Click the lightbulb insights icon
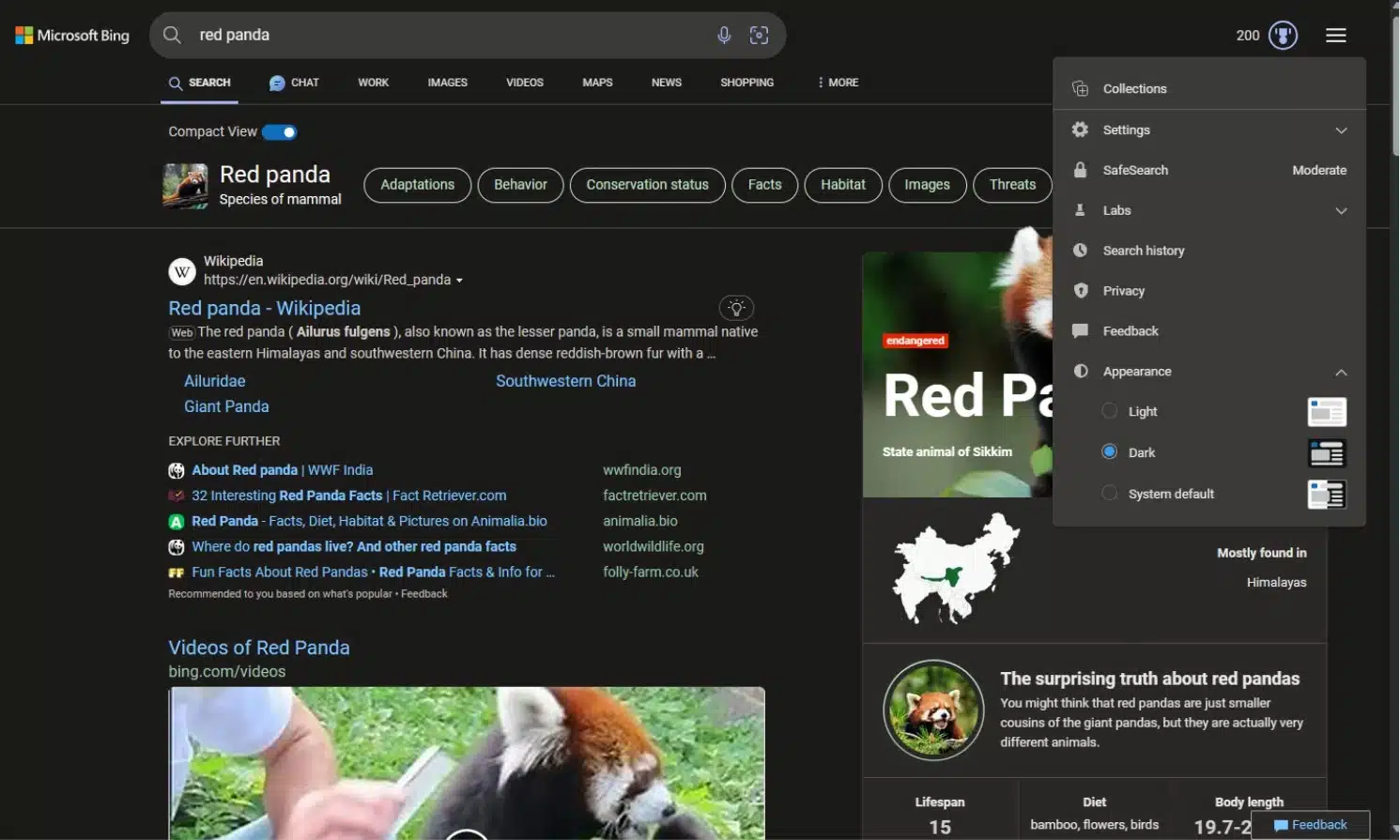Screen dimensions: 1400x840 click(736, 308)
